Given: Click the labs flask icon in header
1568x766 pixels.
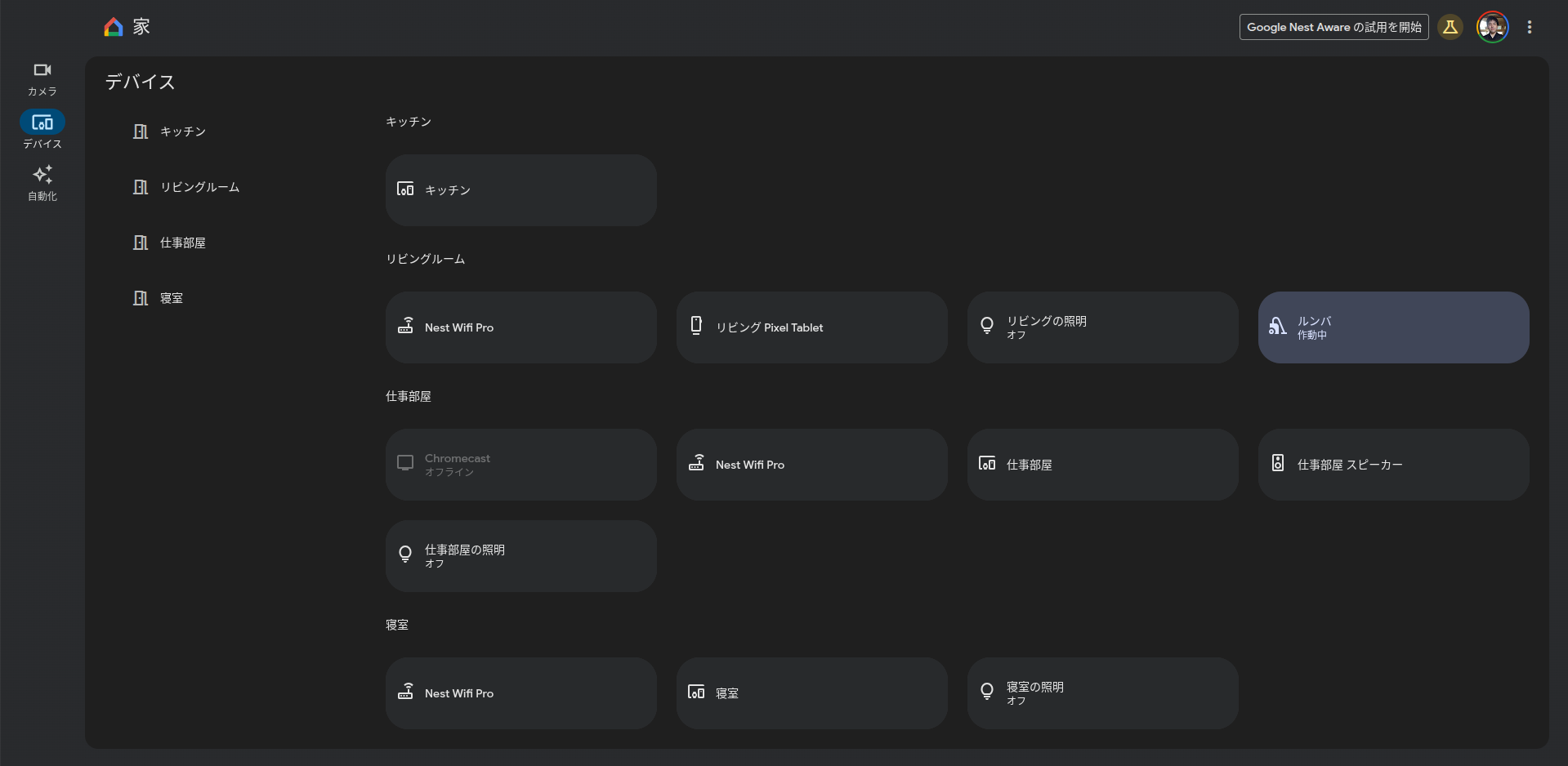Looking at the screenshot, I should point(1450,27).
